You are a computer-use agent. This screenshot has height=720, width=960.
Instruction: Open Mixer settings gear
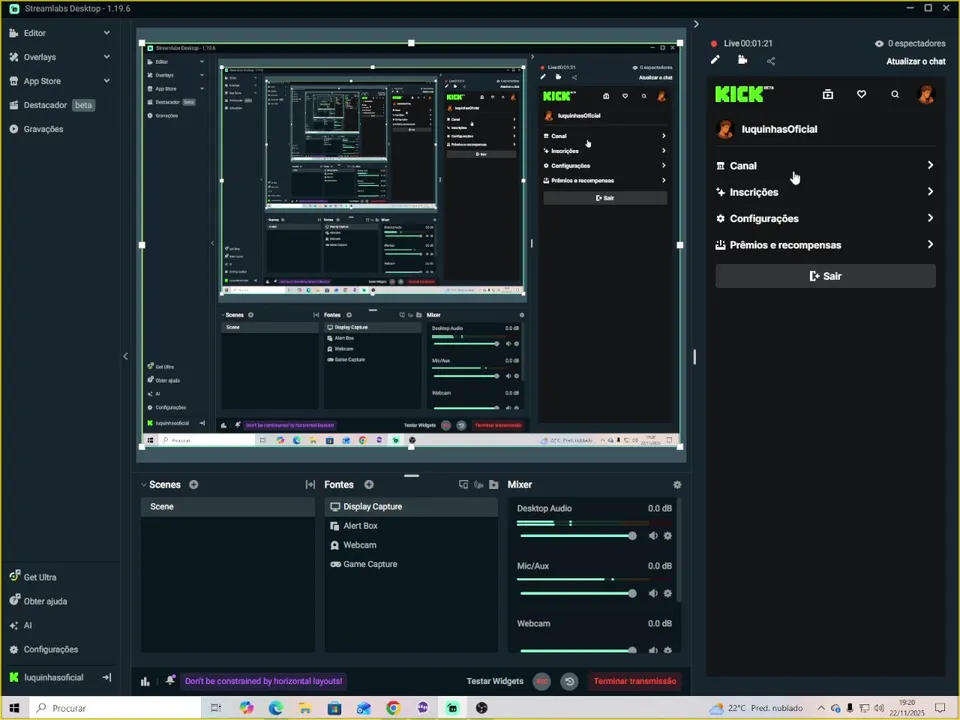point(677,484)
